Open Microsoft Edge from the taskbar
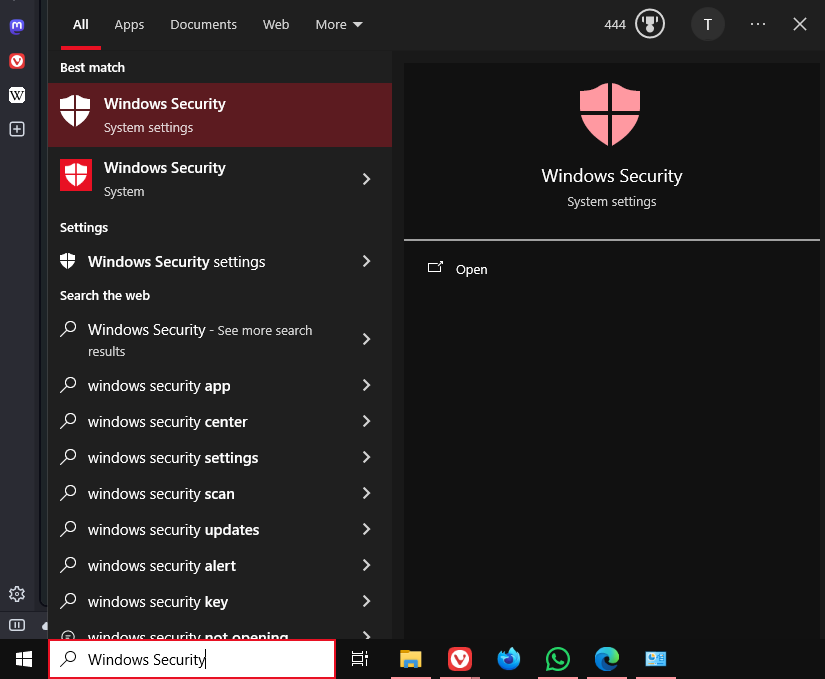Viewport: 825px width, 679px height. click(606, 659)
